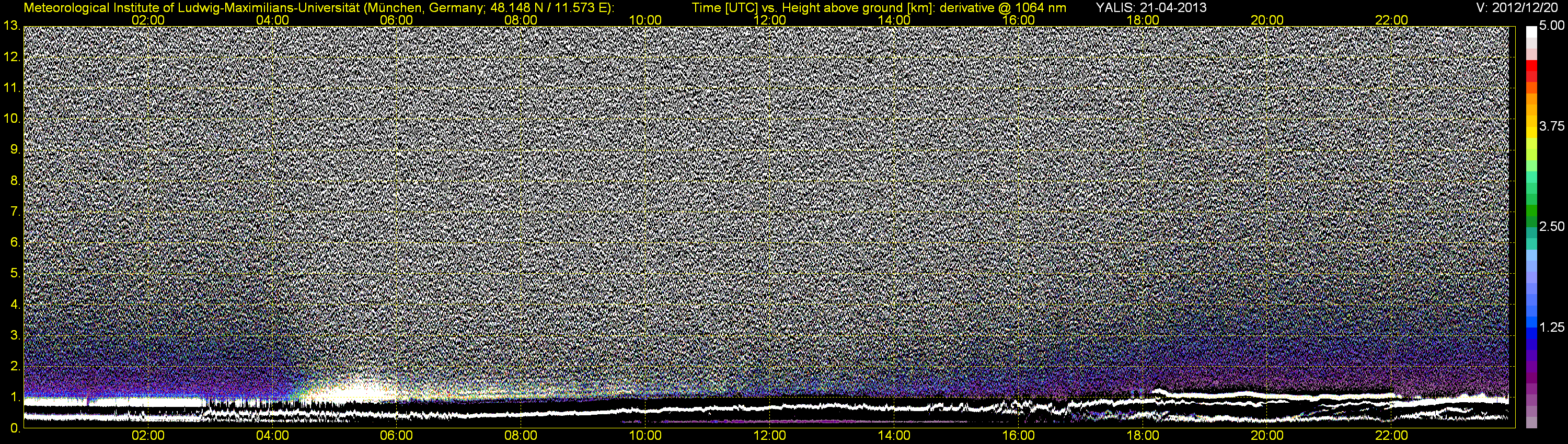Screen dimensions: 1568x444
Task: Click the 12. height axis label
Action: point(11,57)
